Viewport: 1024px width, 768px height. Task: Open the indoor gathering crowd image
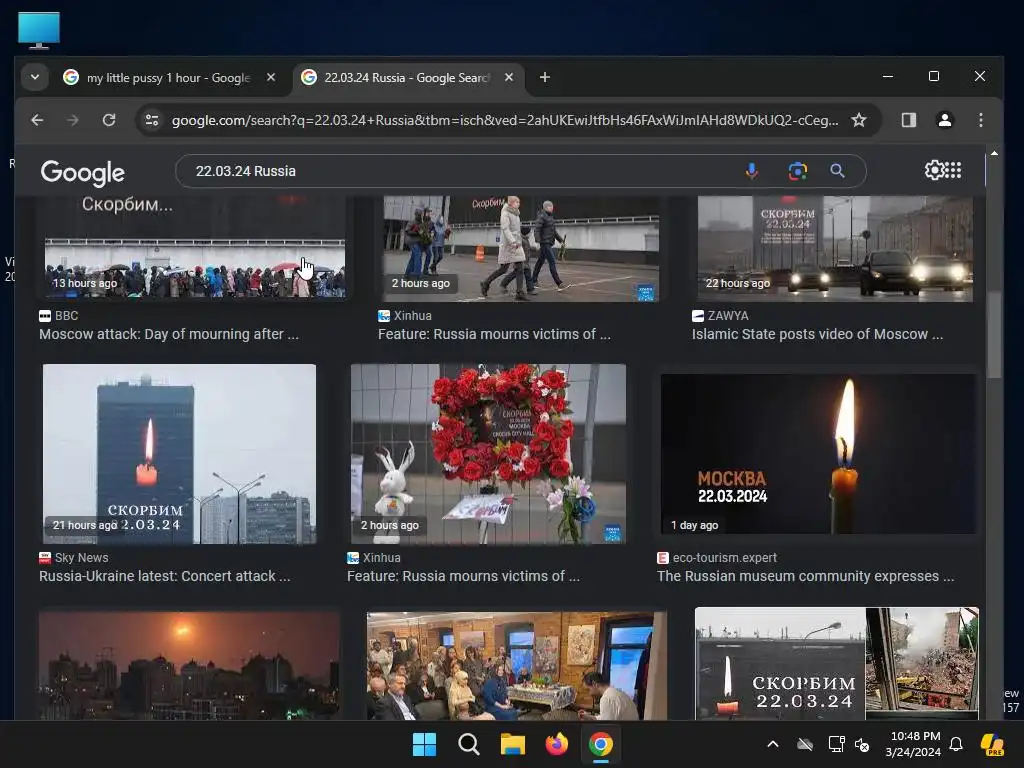pos(517,665)
